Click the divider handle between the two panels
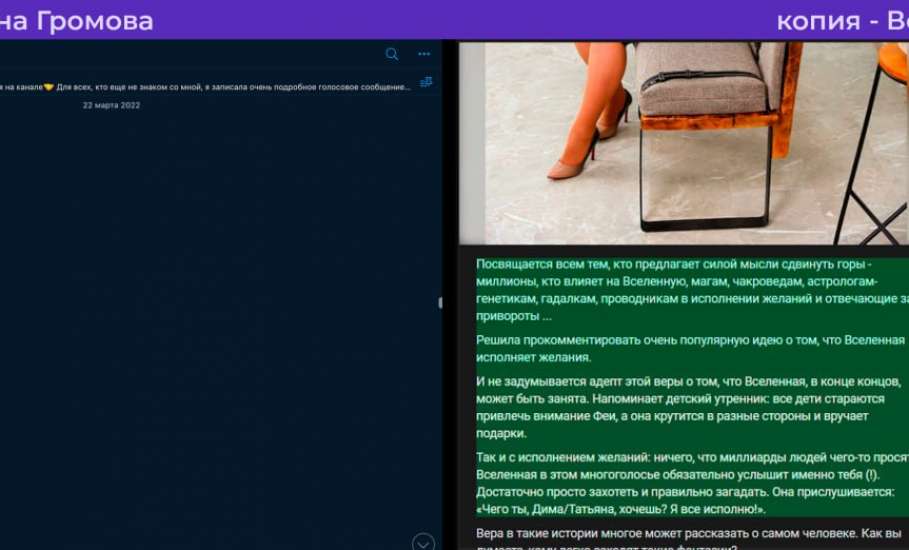 tap(441, 303)
